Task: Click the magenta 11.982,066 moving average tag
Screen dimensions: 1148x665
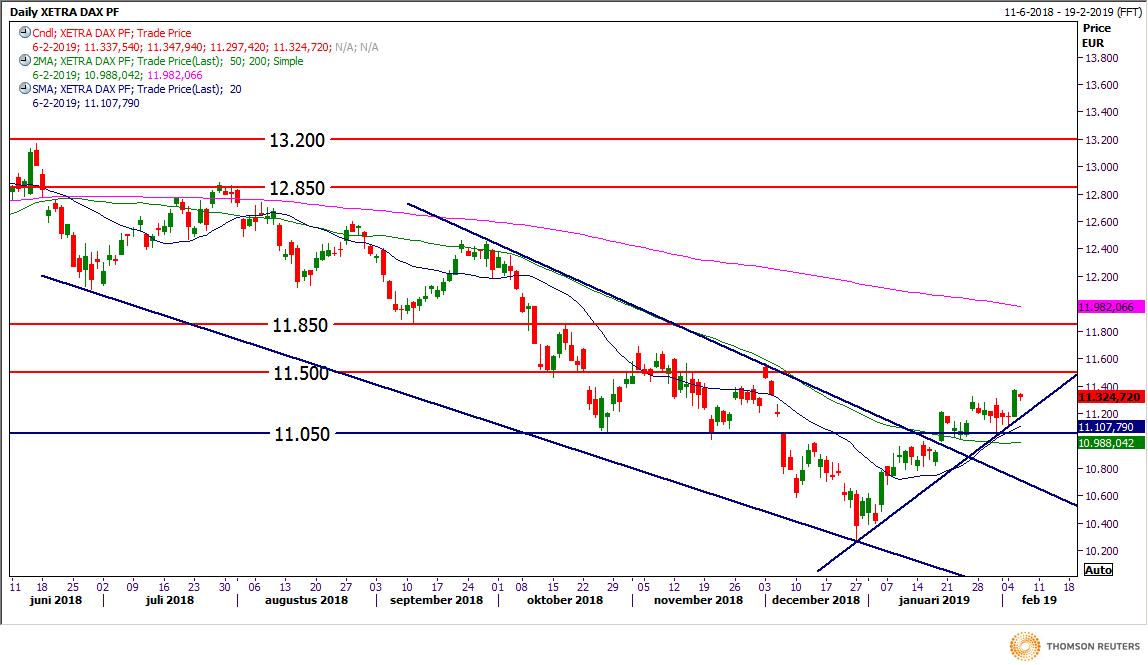Action: point(1111,307)
